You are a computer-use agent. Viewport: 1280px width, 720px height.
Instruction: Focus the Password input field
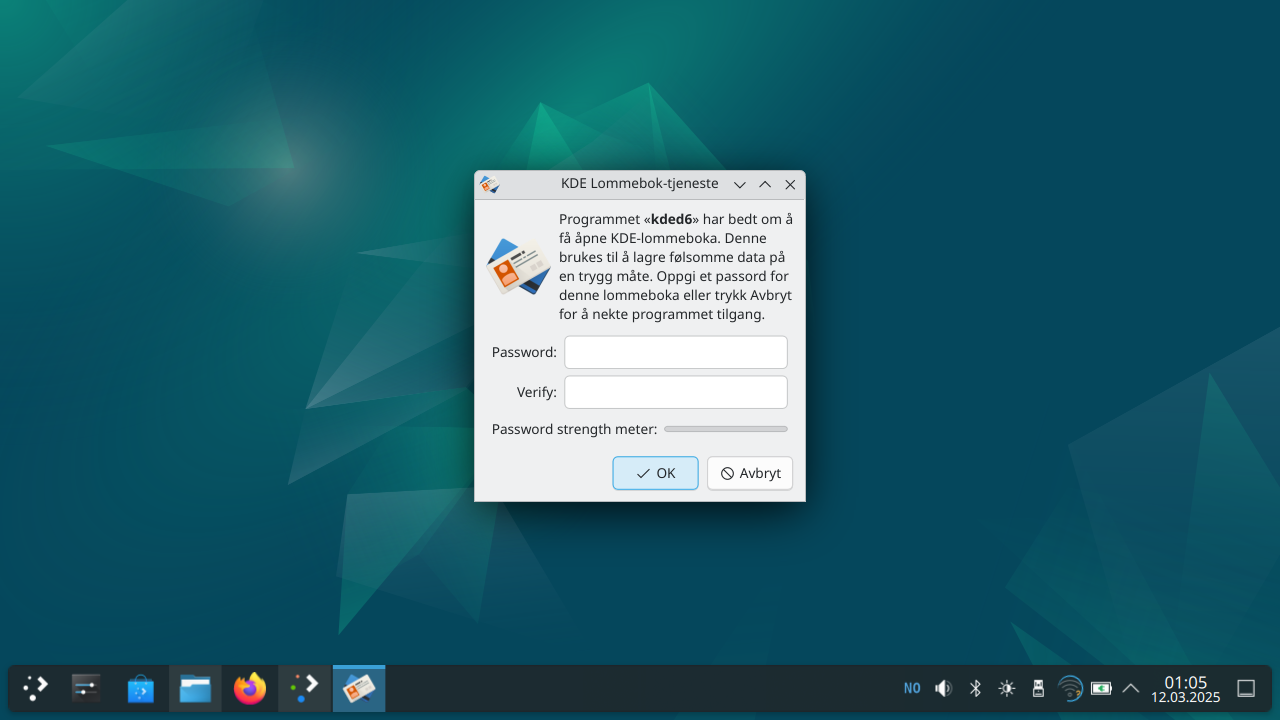click(x=676, y=352)
